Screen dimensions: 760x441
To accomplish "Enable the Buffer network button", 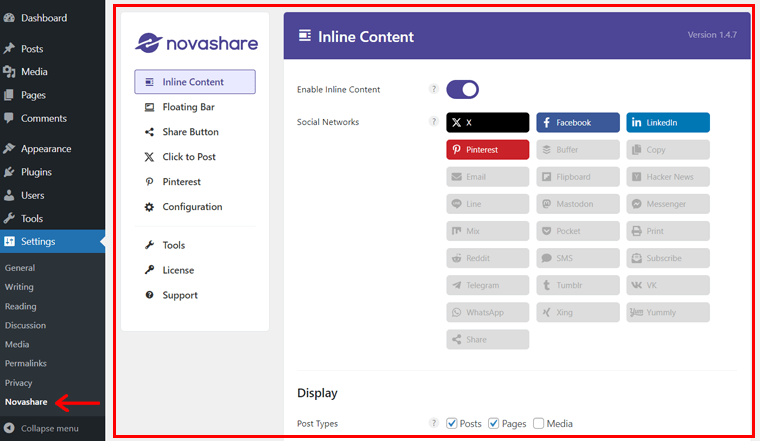I will pos(578,150).
